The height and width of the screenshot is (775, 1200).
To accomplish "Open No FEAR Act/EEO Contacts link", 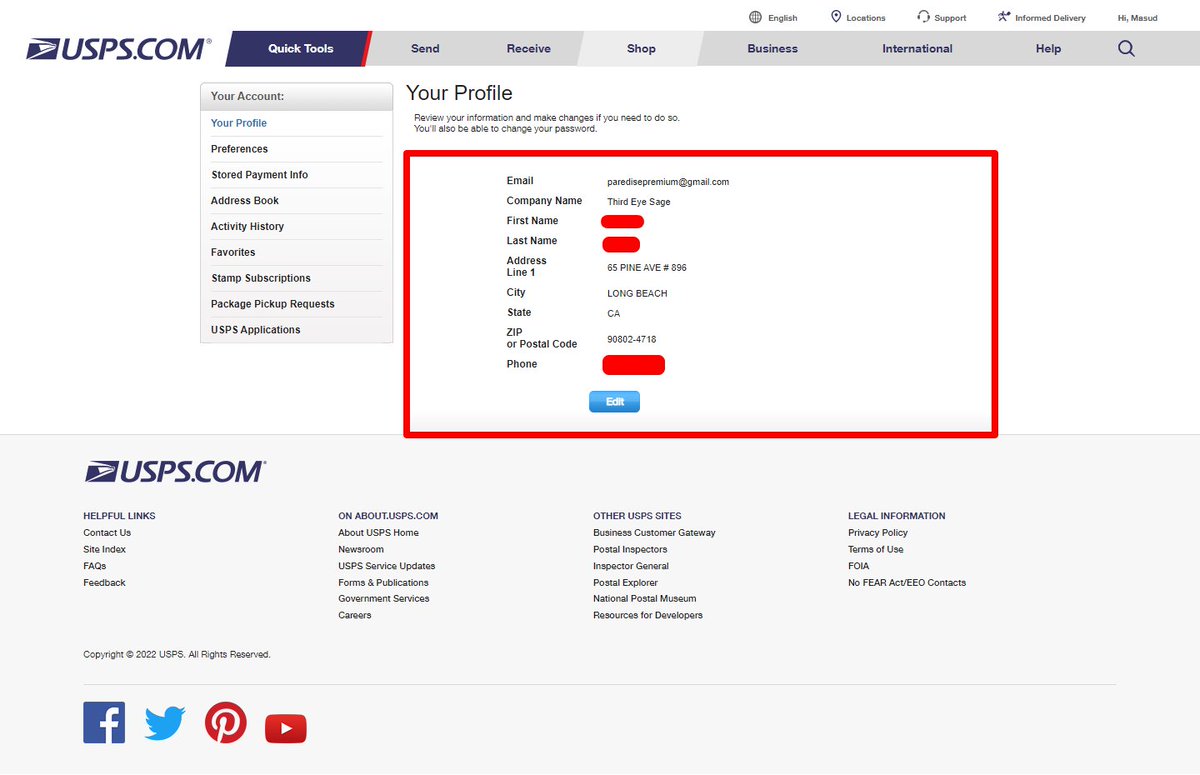I will pyautogui.click(x=907, y=583).
